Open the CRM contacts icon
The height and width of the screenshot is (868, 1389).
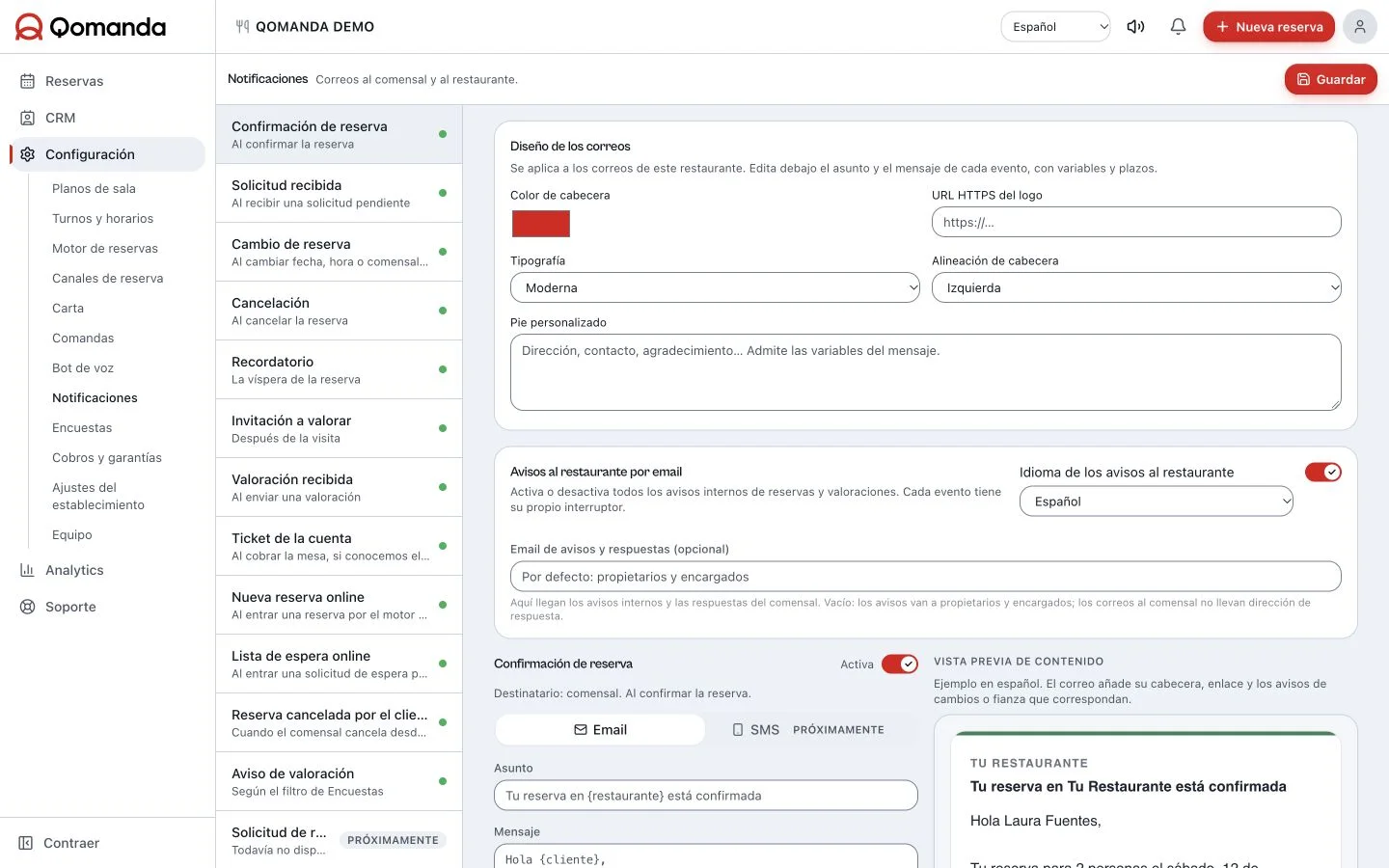click(x=27, y=118)
